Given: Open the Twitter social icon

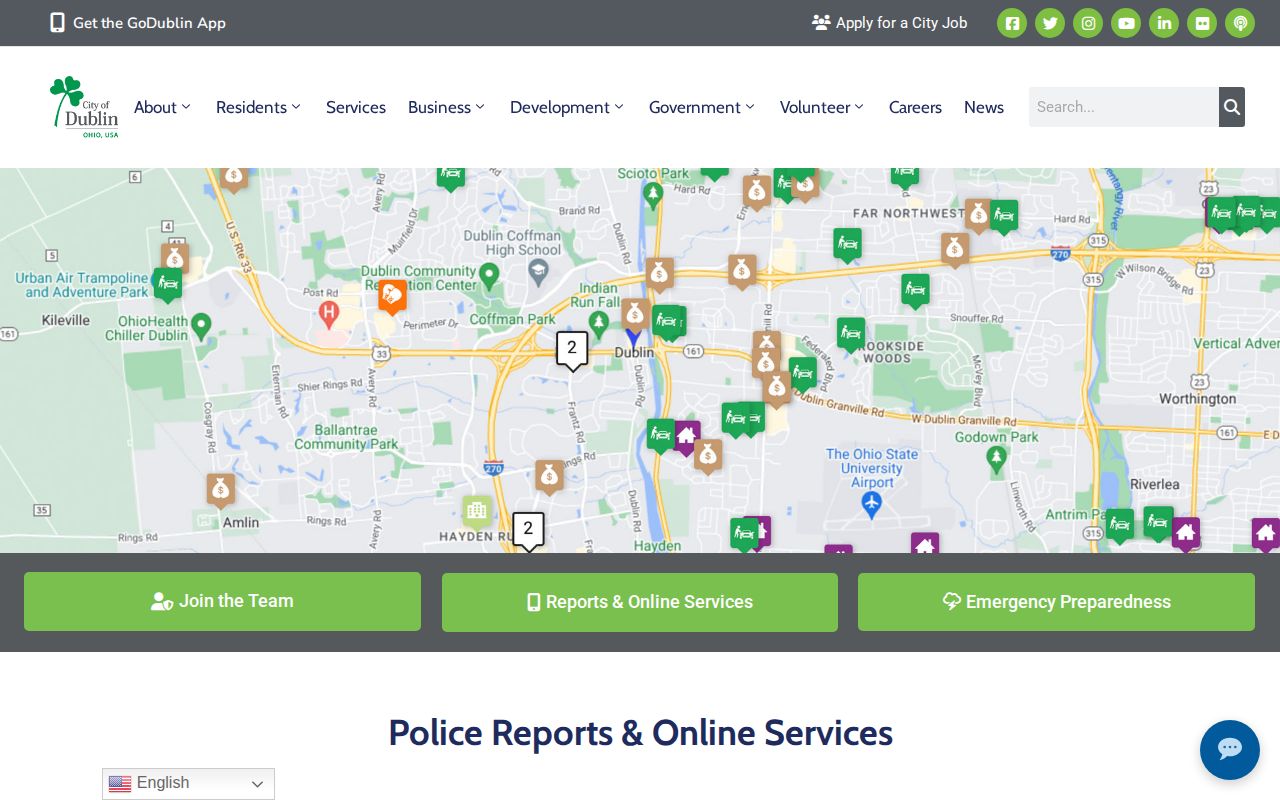Looking at the screenshot, I should (1050, 23).
